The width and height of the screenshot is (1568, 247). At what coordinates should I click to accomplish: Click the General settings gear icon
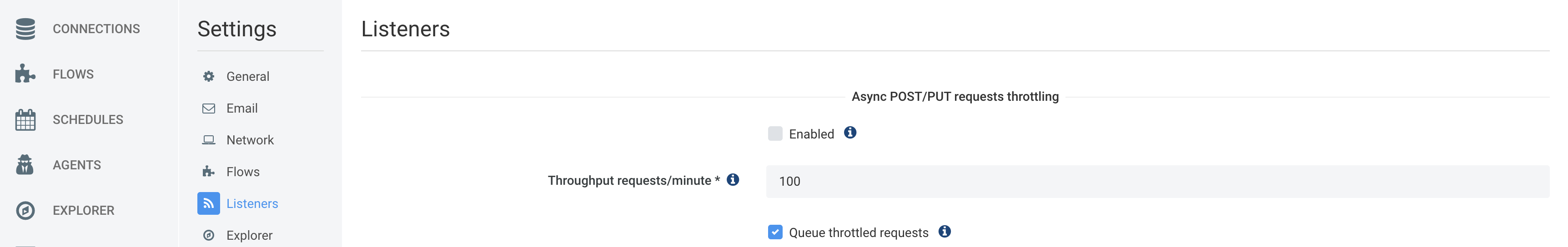pyautogui.click(x=209, y=76)
